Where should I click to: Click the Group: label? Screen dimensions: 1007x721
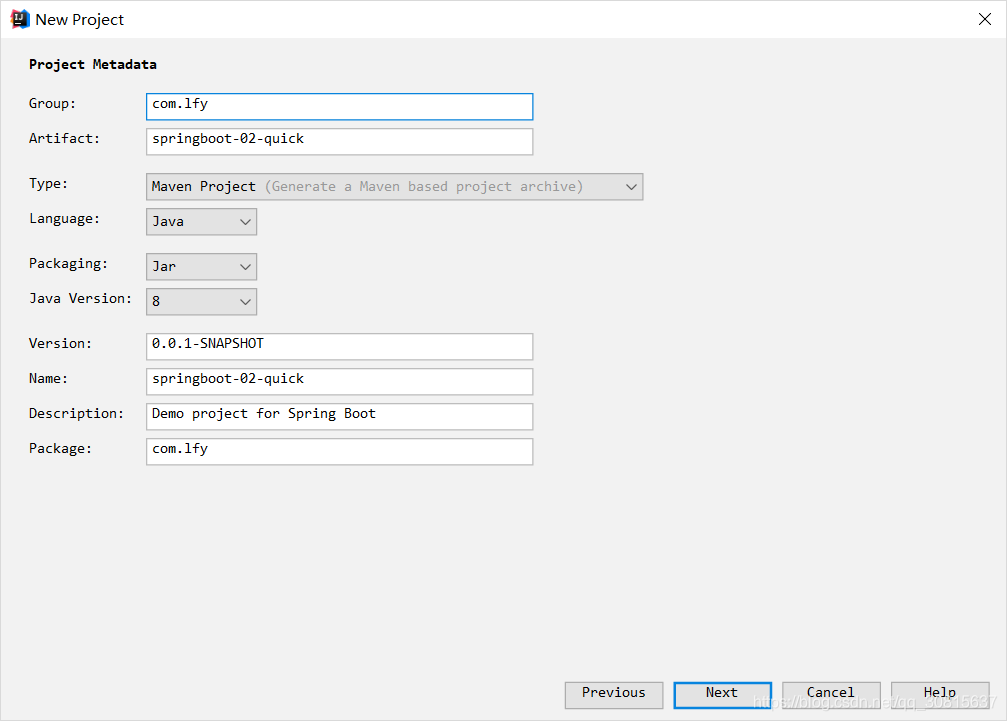click(53, 103)
